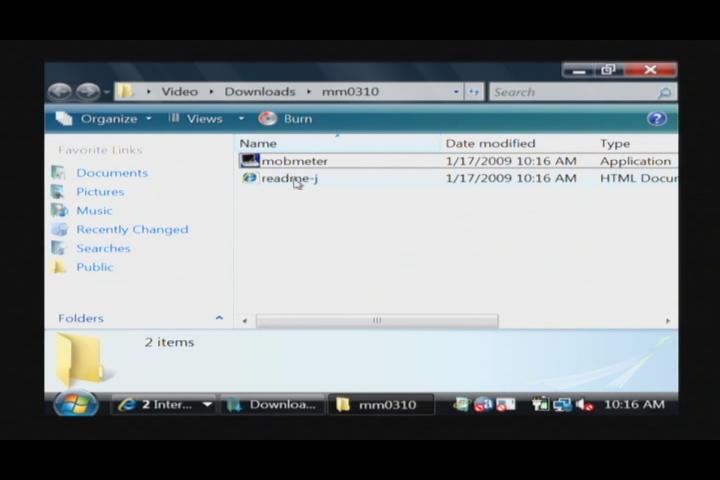
Task: Click the Burn toolbar button
Action: pyautogui.click(x=285, y=119)
